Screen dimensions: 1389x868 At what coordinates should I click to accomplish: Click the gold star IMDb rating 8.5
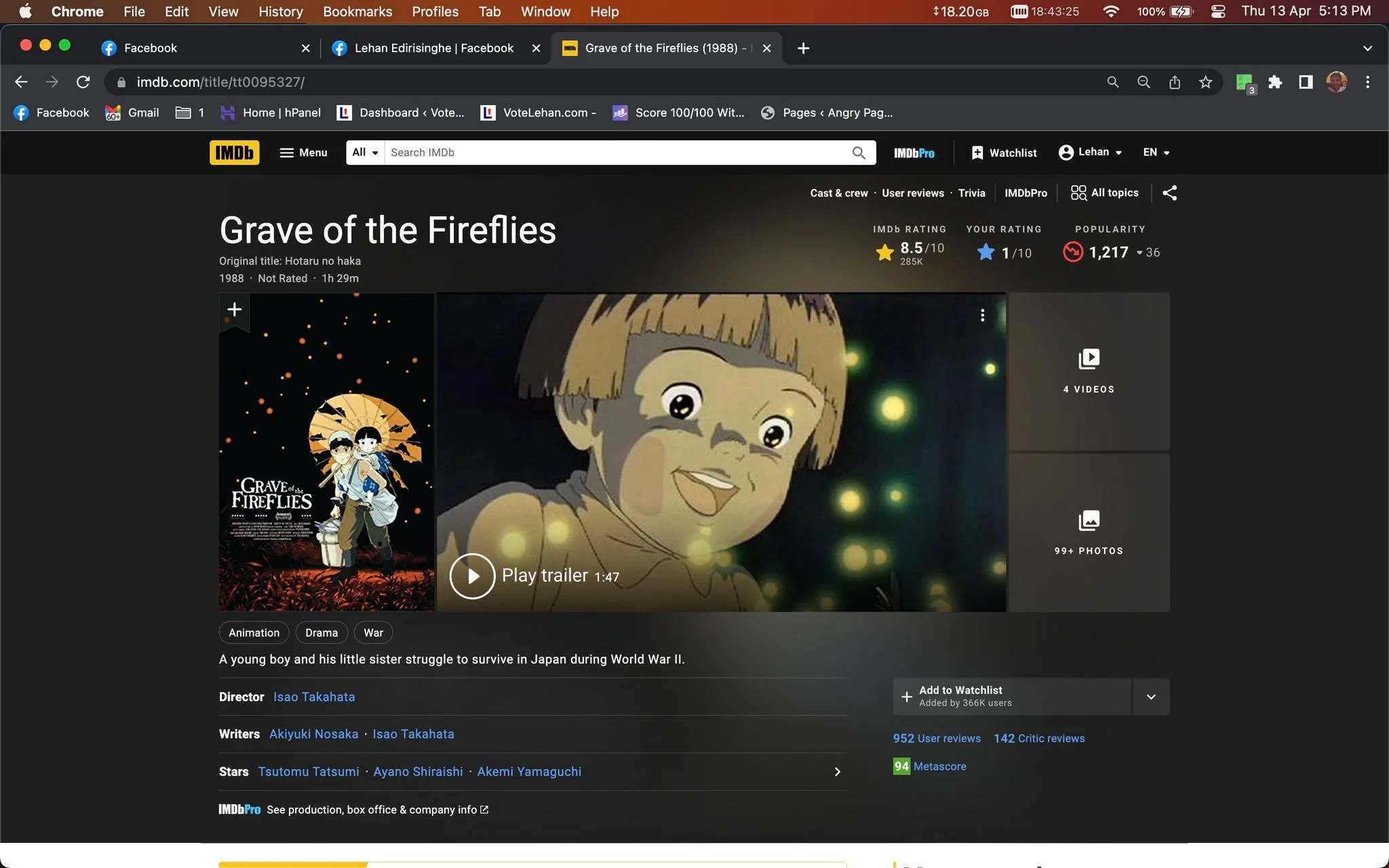pyautogui.click(x=884, y=252)
